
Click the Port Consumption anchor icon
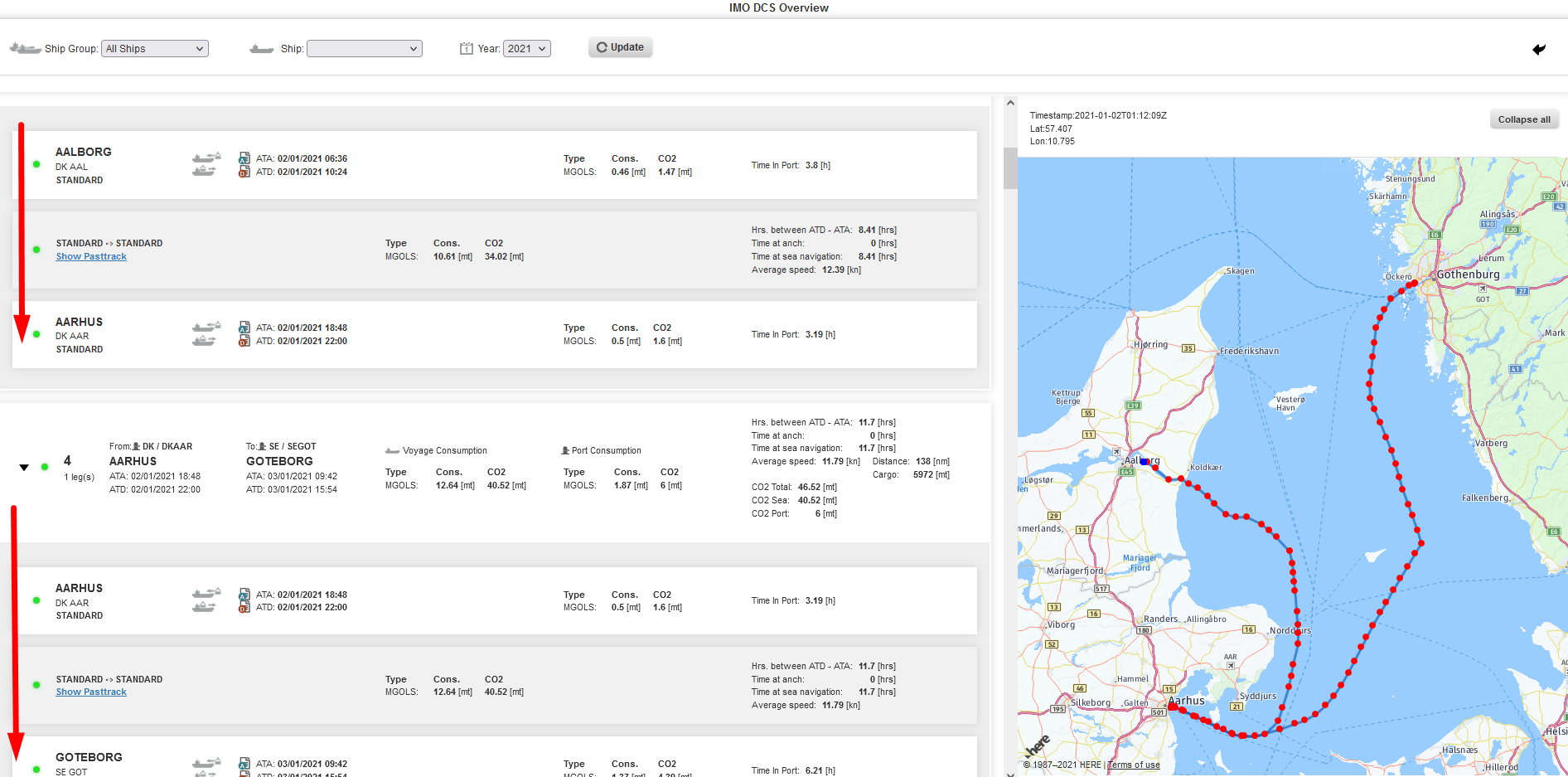[565, 450]
